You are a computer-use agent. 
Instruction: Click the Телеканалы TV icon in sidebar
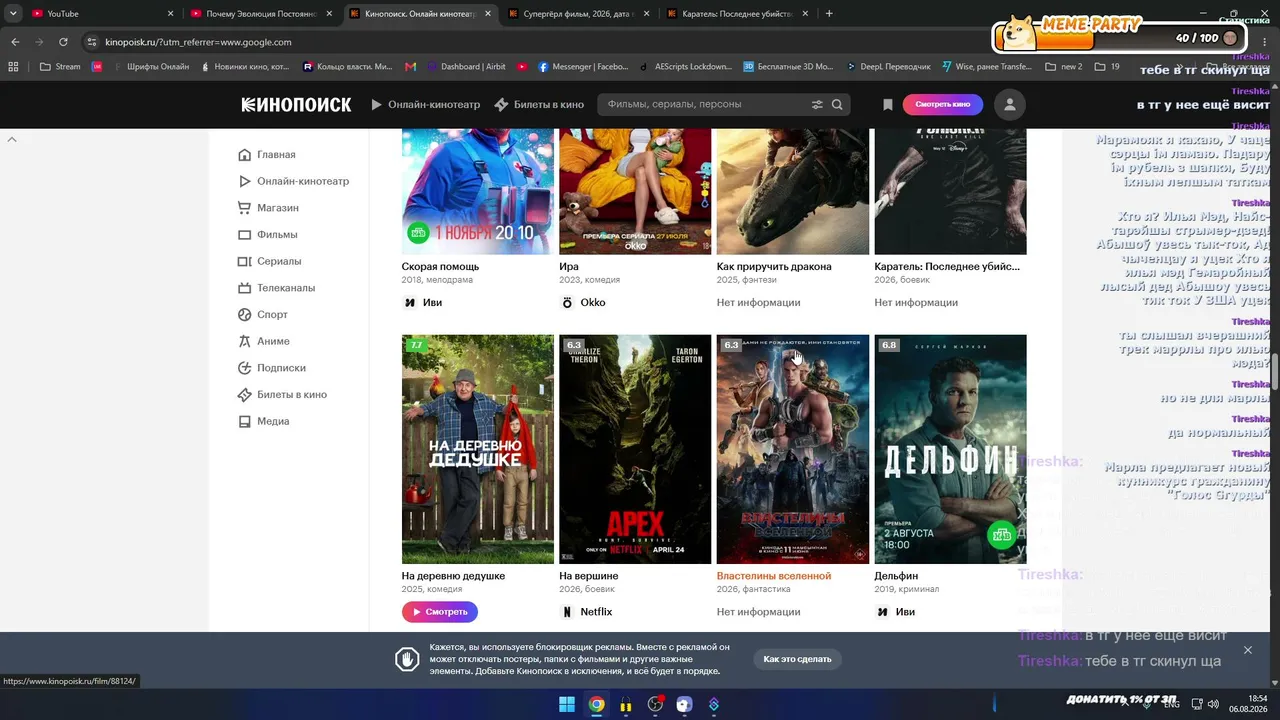(x=244, y=288)
